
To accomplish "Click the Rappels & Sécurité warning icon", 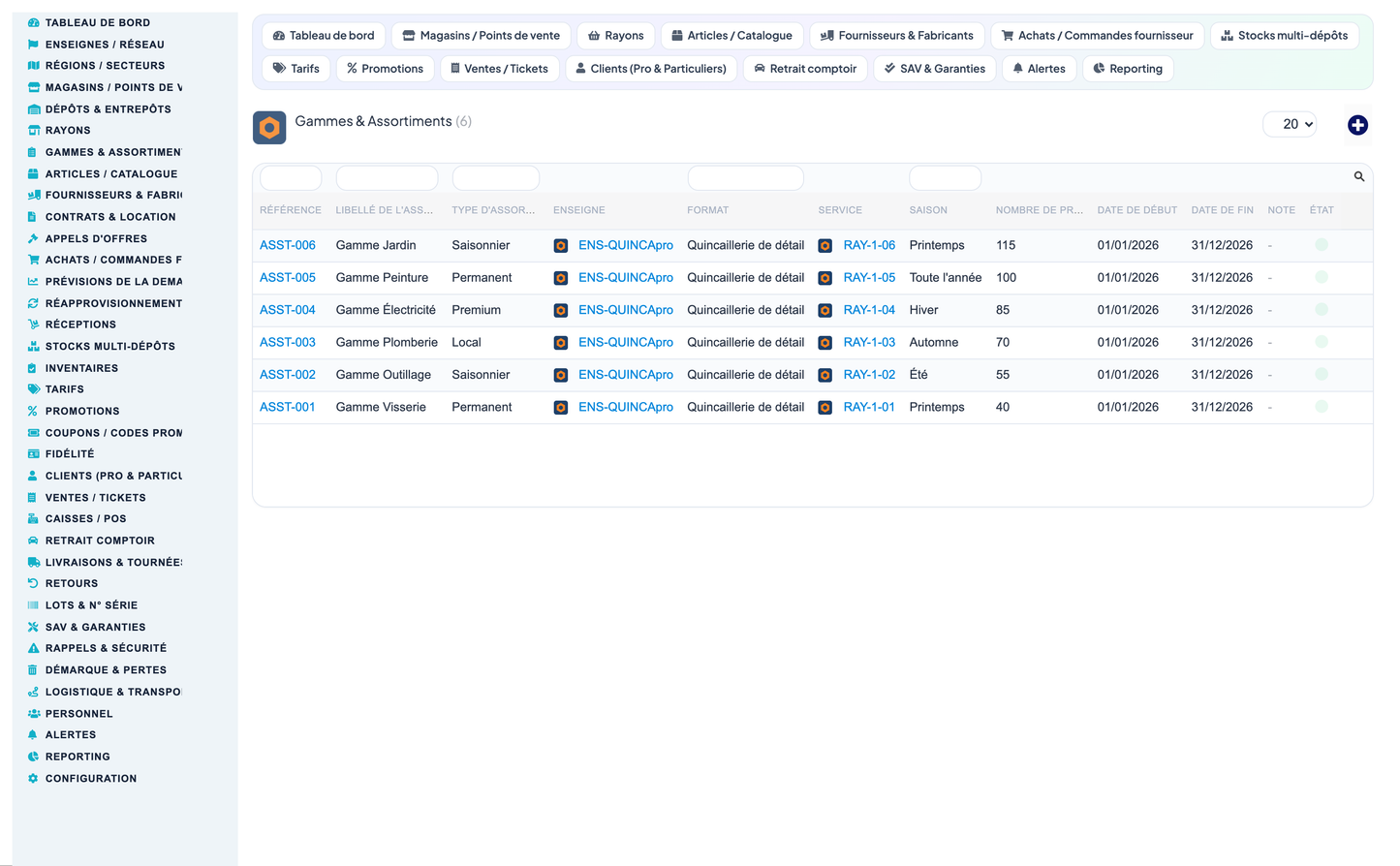I will 33,648.
